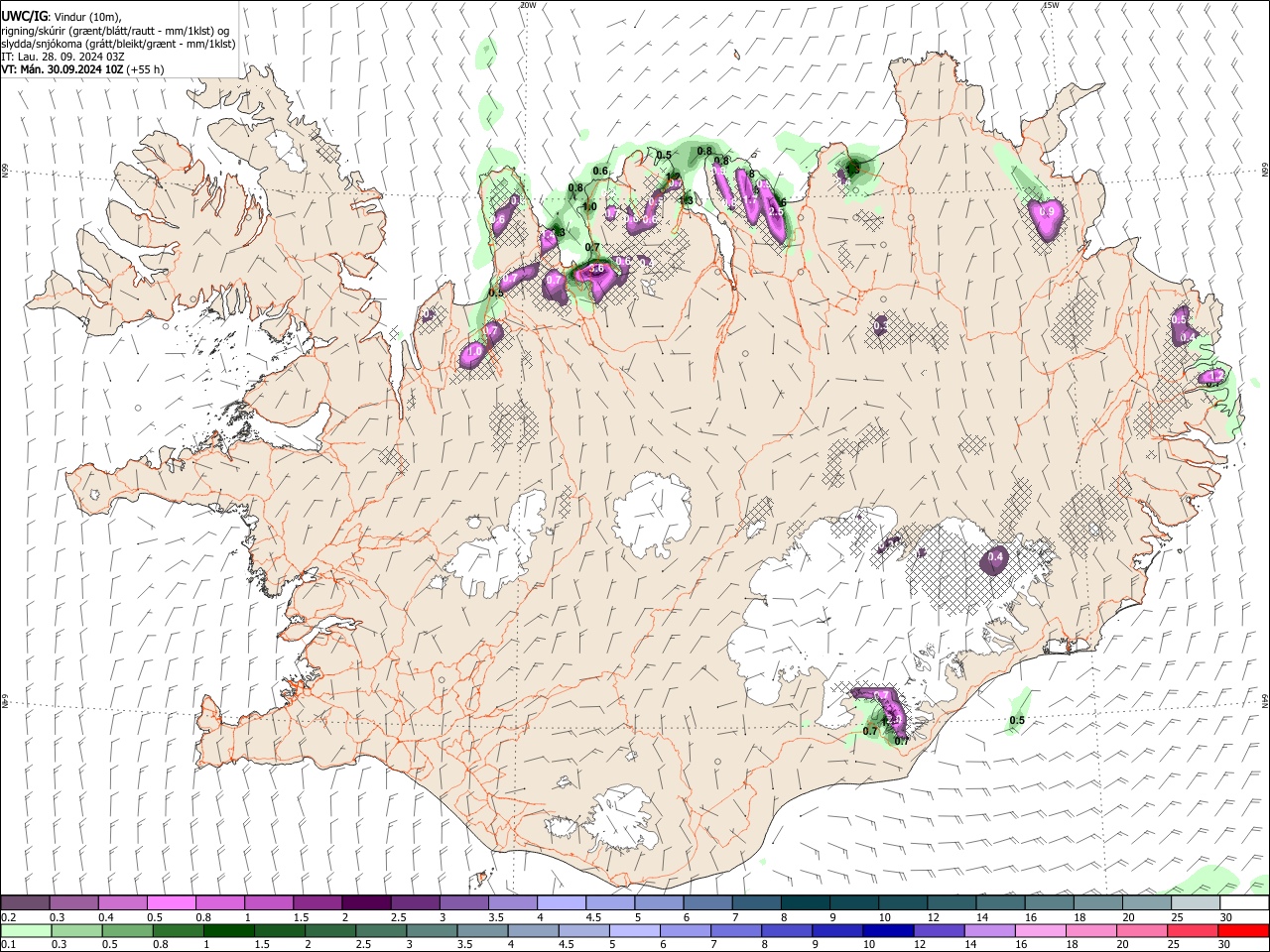The height and width of the screenshot is (952, 1270).
Task: Click the 'slydda/snjókoma' legend description line
Action: point(118,44)
